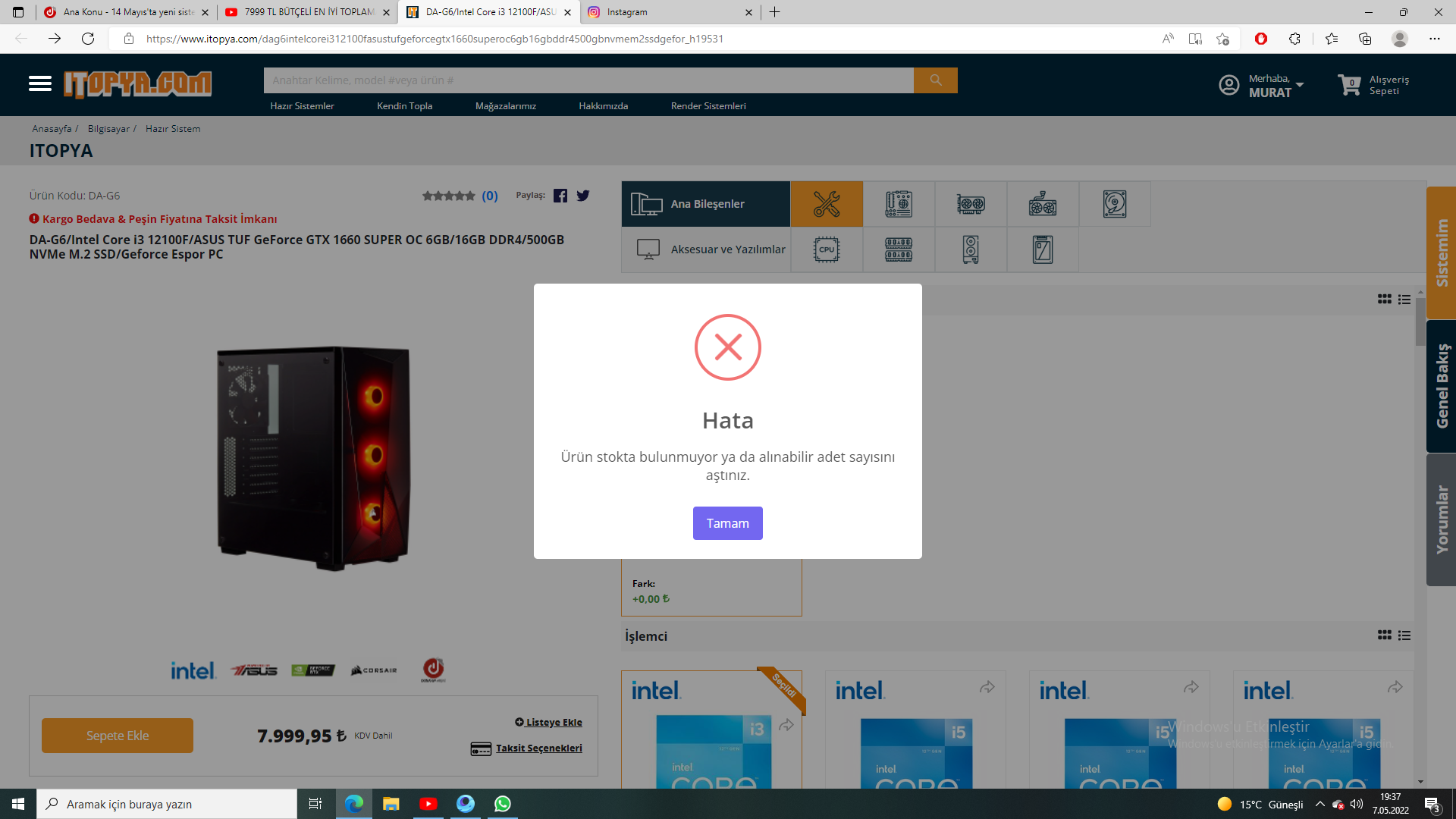Viewport: 1456px width, 819px height.
Task: Open Taksit Seçenekleri link
Action: (538, 748)
